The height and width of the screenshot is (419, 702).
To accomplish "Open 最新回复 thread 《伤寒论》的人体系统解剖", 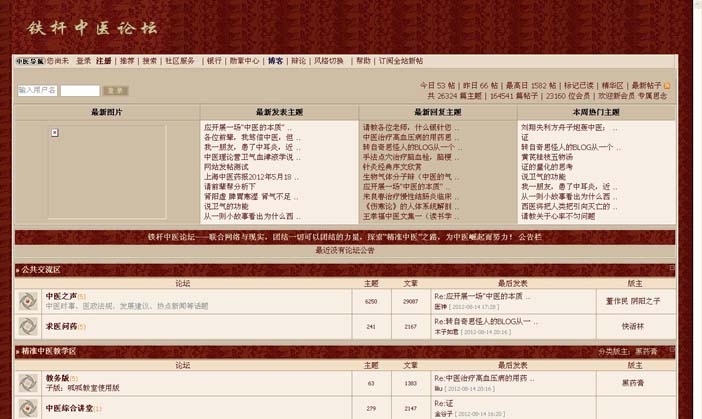I will (411, 206).
